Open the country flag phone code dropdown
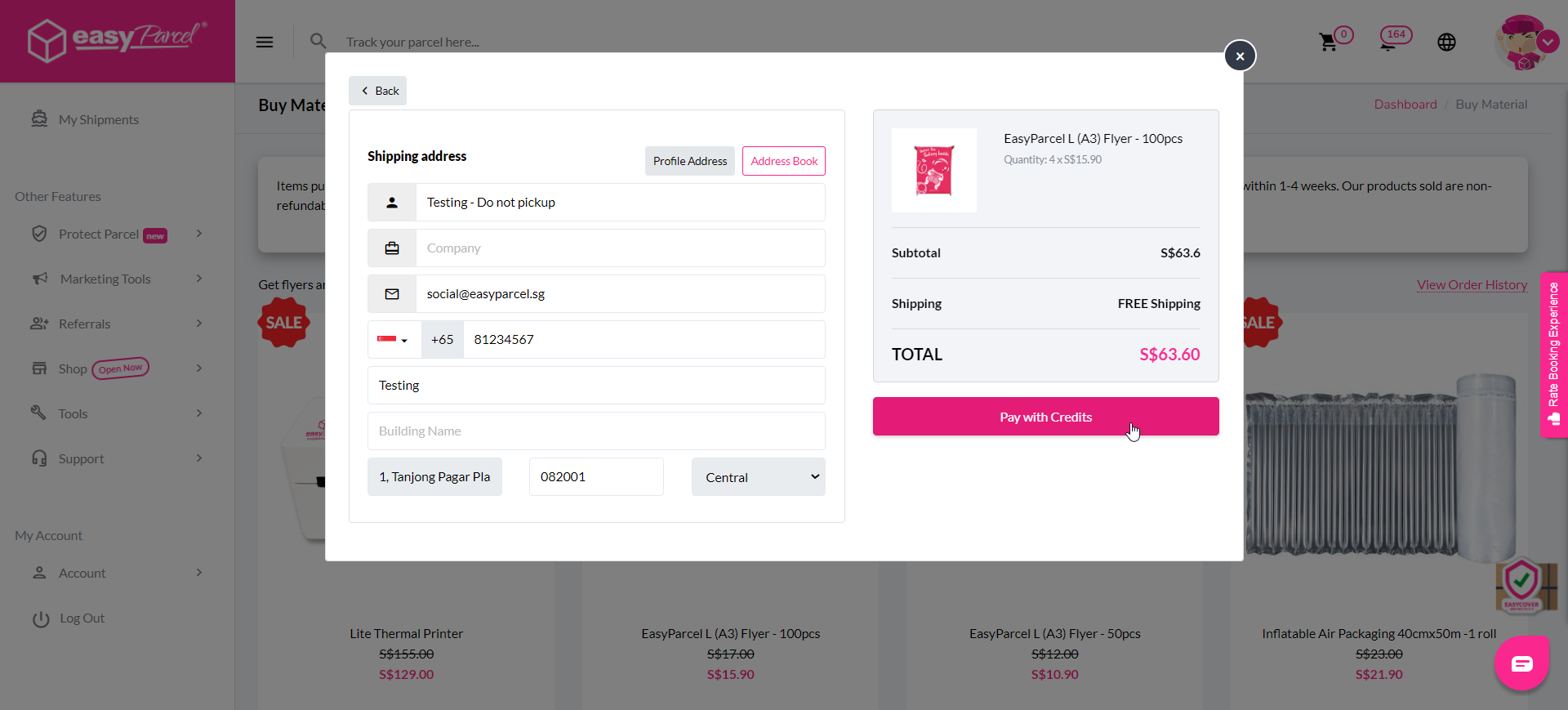 tap(394, 340)
